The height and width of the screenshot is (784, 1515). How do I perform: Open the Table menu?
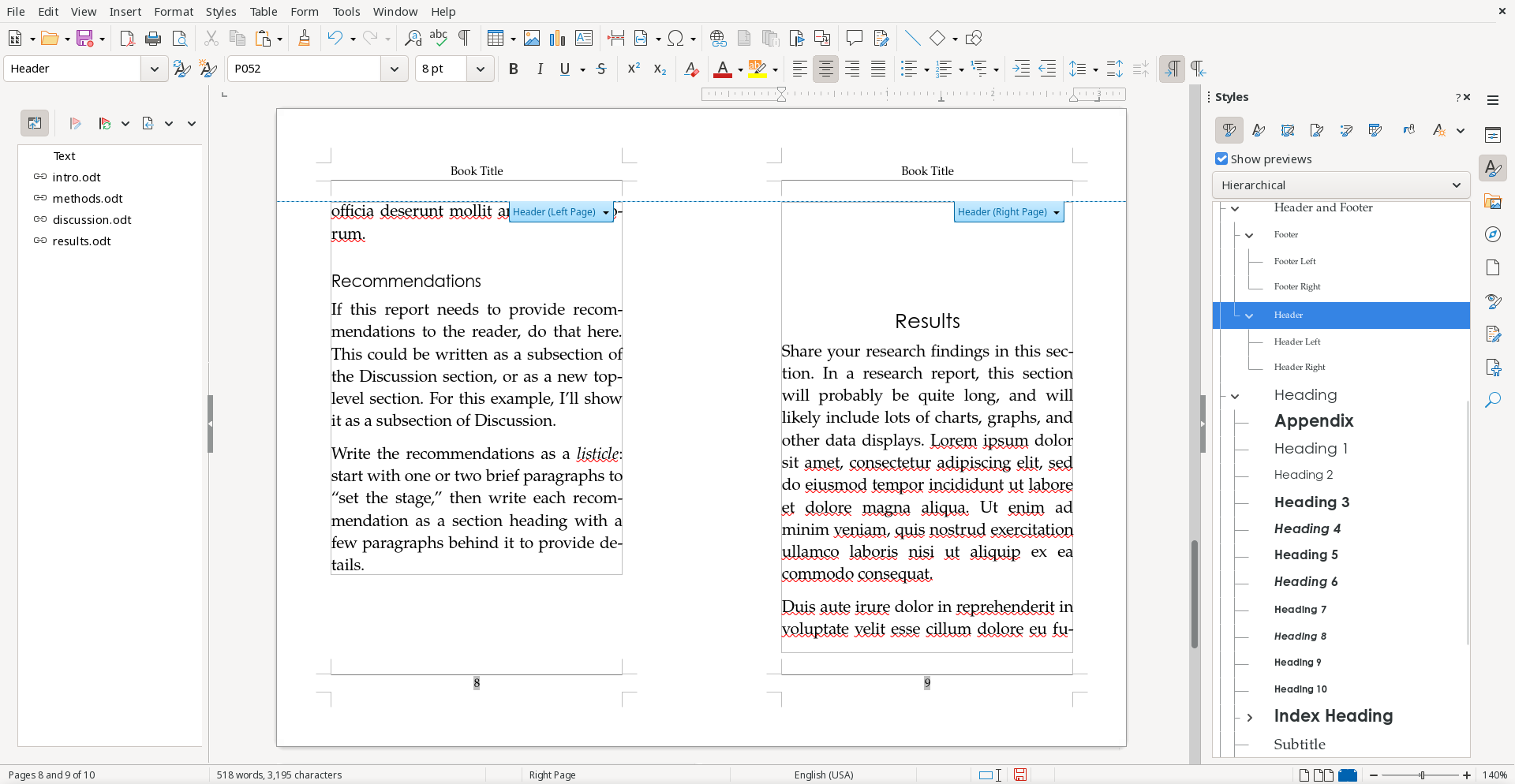click(264, 11)
